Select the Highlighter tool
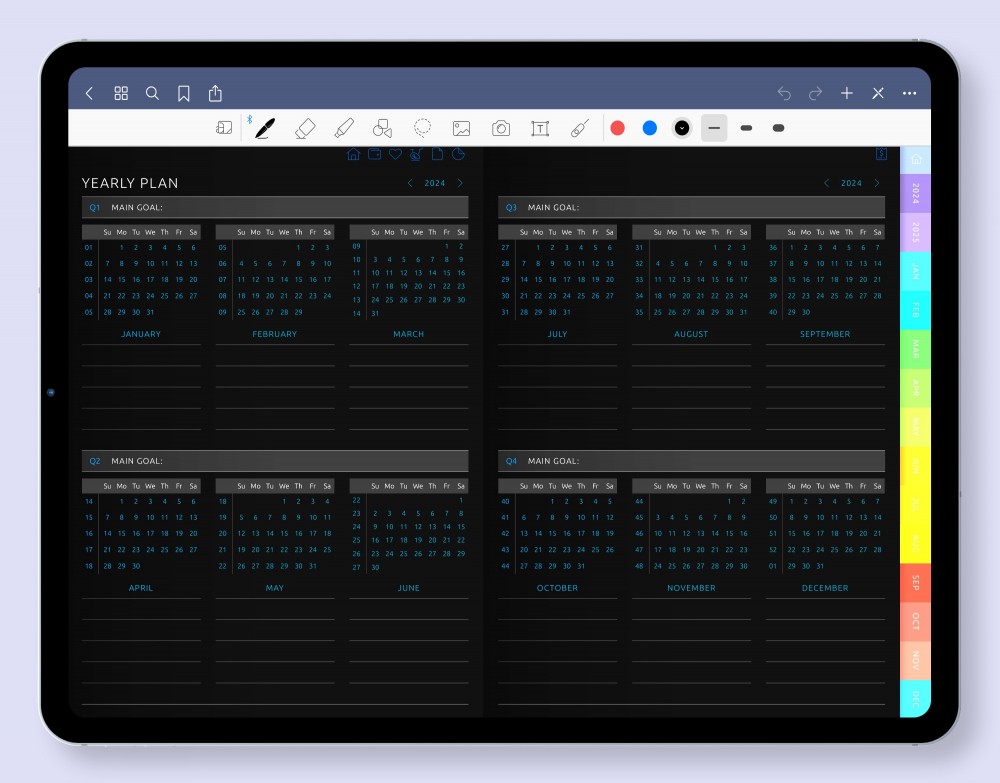This screenshot has width=1000, height=783. (x=344, y=128)
